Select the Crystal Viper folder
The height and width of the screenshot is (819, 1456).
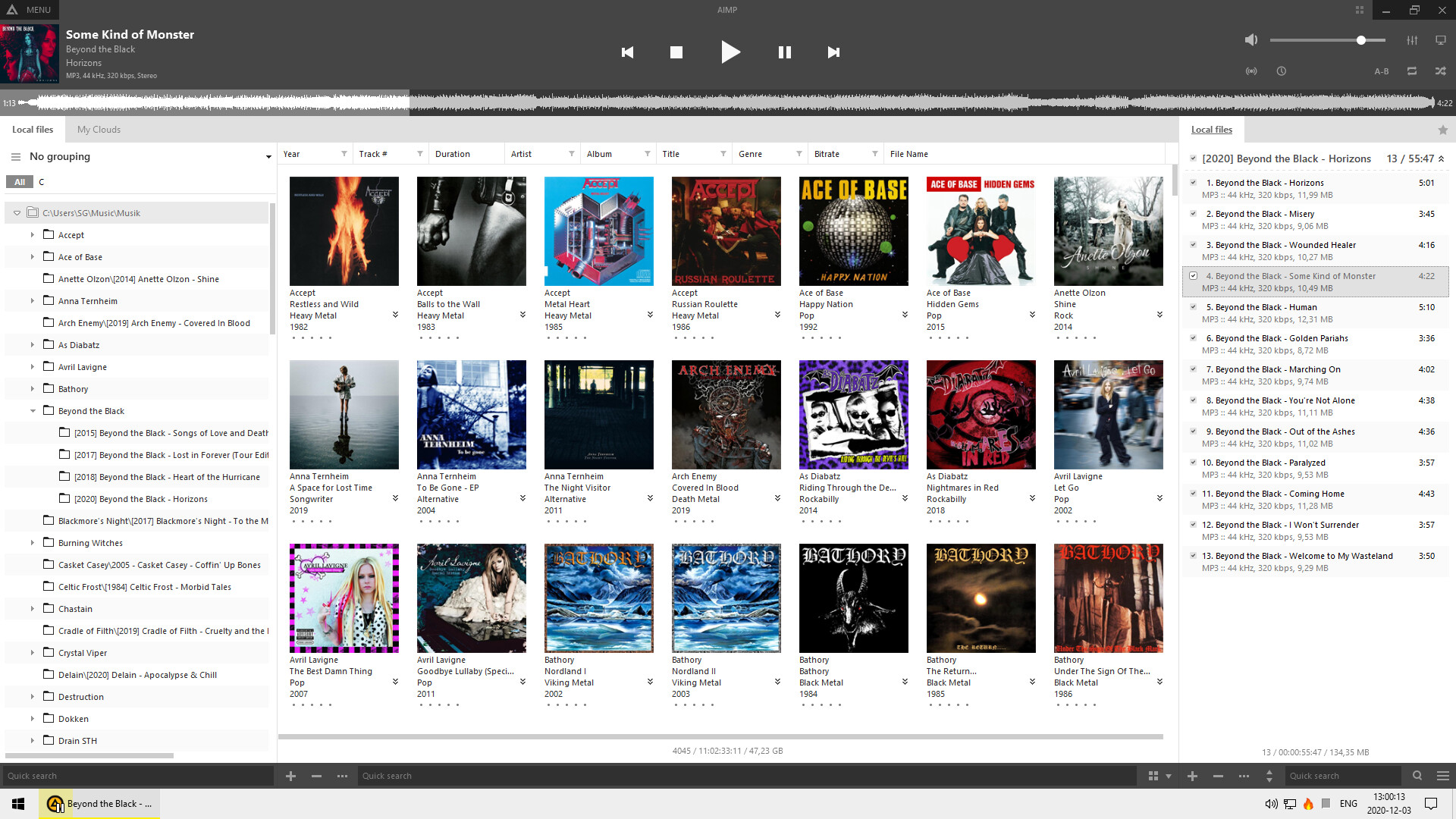83,653
